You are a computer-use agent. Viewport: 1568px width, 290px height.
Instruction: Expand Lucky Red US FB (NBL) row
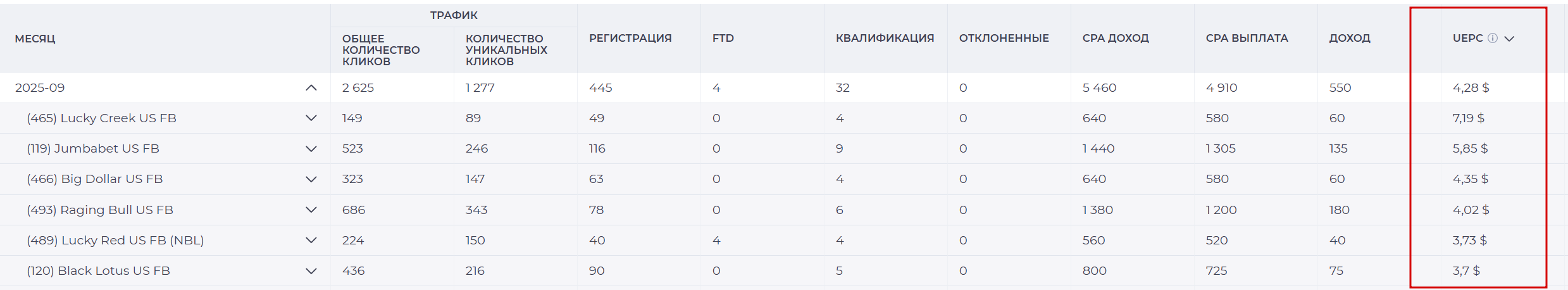[x=311, y=240]
